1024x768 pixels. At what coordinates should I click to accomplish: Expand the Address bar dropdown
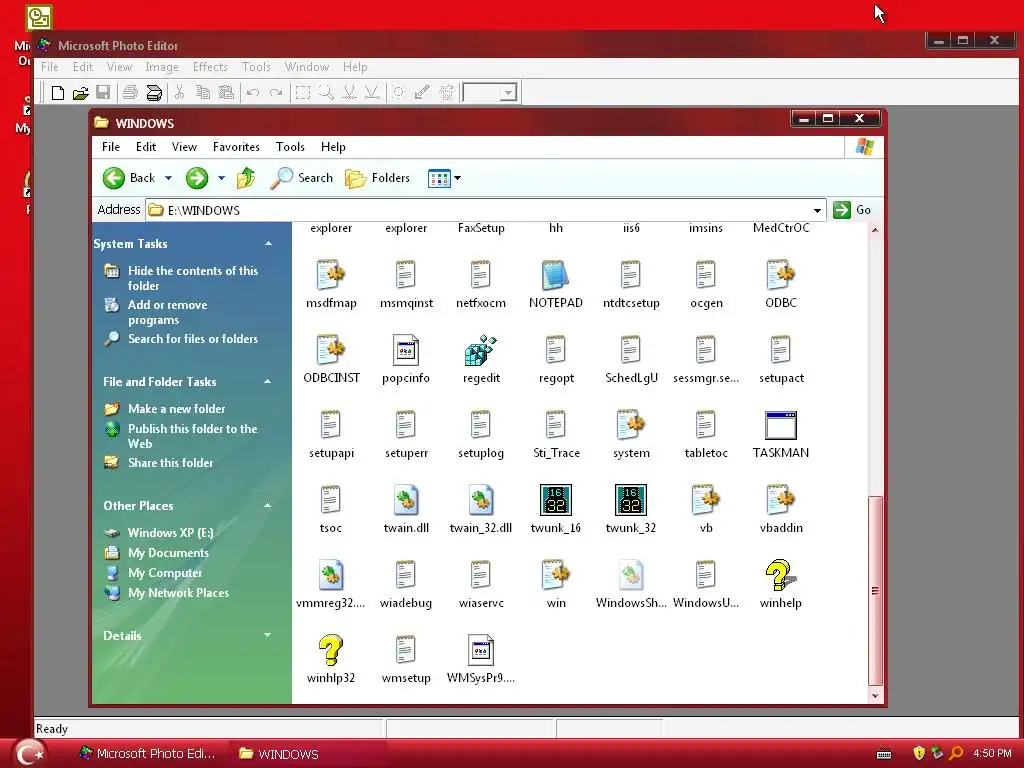coord(817,210)
